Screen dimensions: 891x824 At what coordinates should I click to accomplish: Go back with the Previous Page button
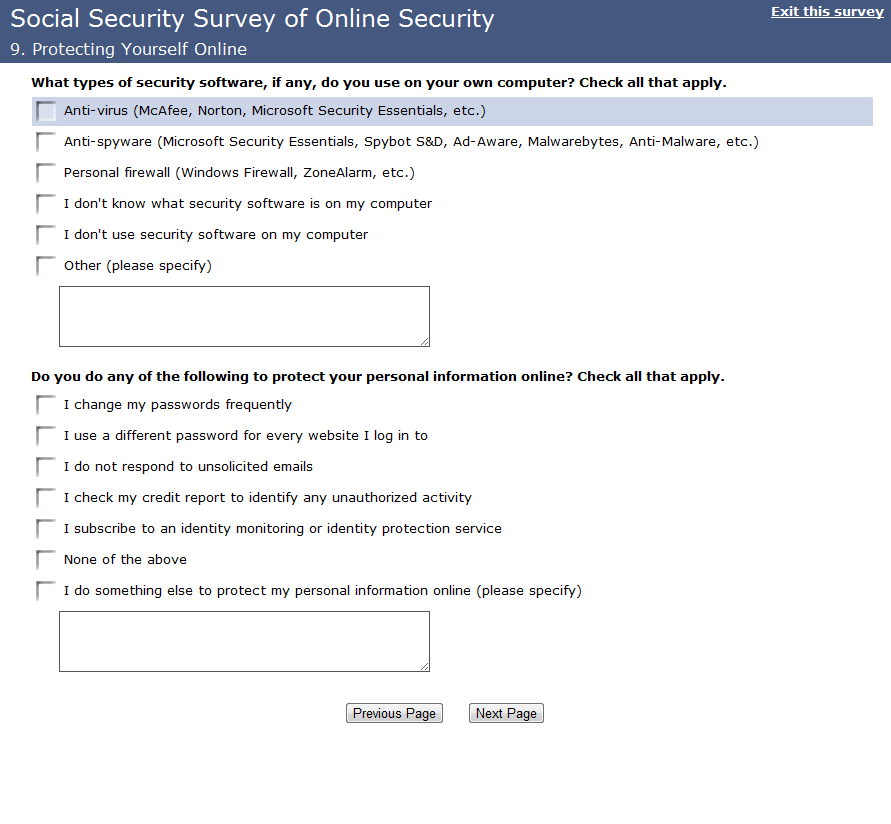pyautogui.click(x=394, y=713)
